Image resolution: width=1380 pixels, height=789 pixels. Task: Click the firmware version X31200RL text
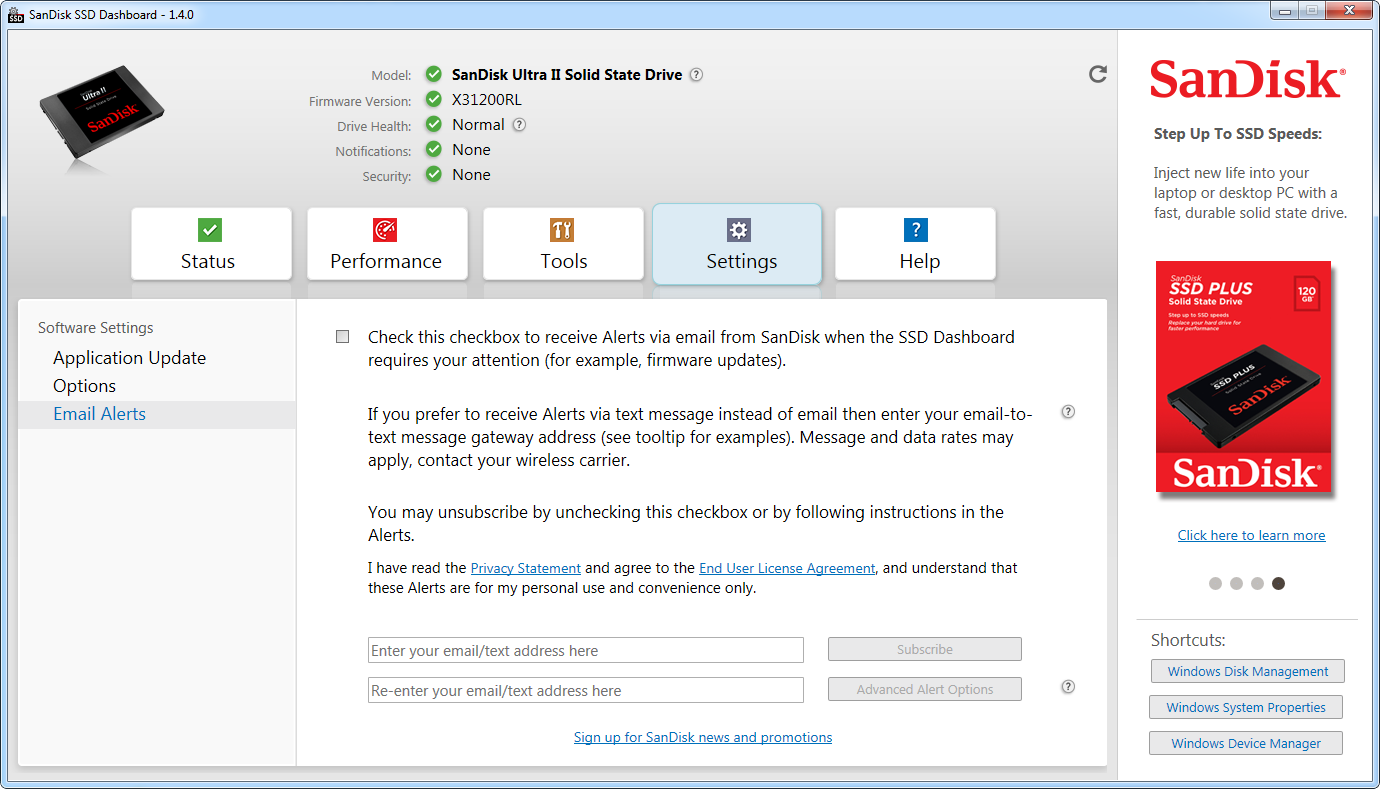click(x=487, y=100)
